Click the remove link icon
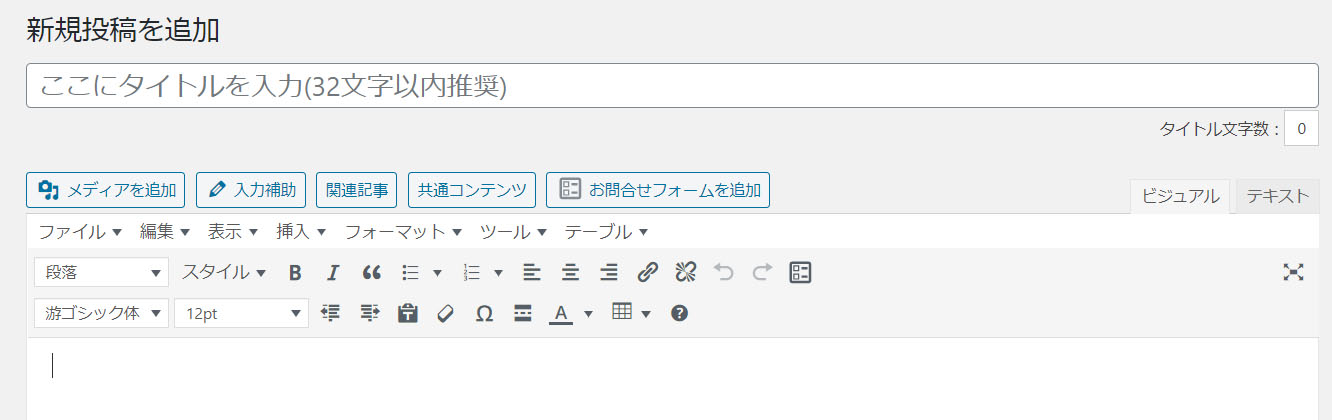 pyautogui.click(x=685, y=272)
